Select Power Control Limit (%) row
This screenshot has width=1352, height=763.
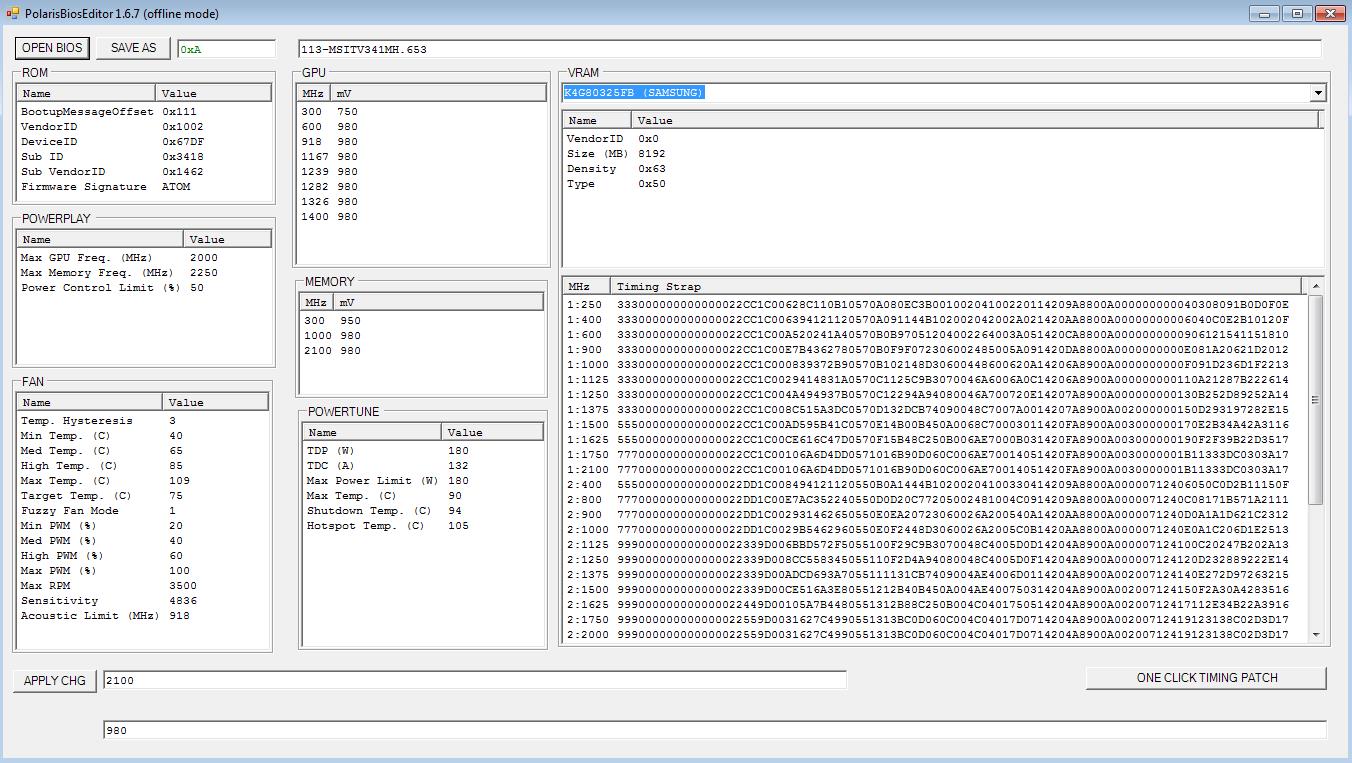[144, 288]
